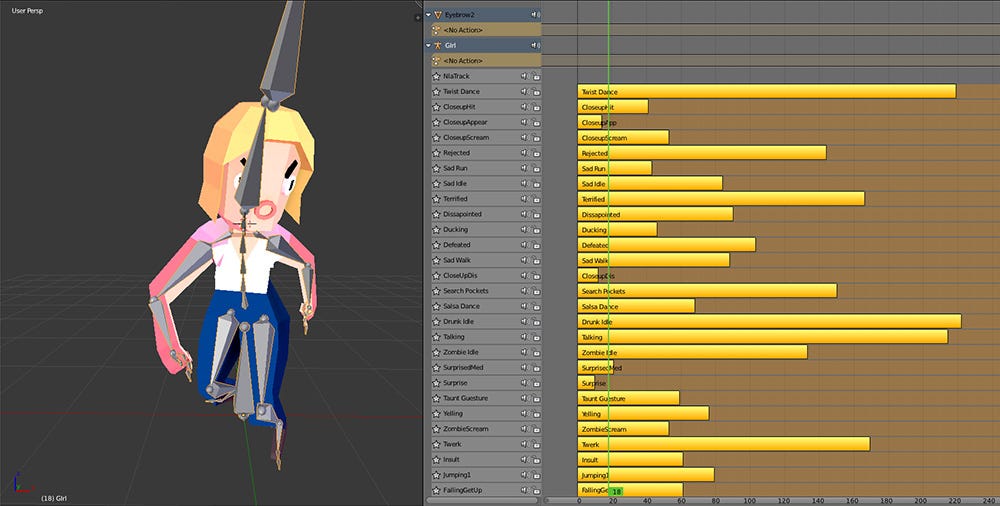This screenshot has height=506, width=1000.
Task: Collapse the Girl channel group
Action: [428, 45]
